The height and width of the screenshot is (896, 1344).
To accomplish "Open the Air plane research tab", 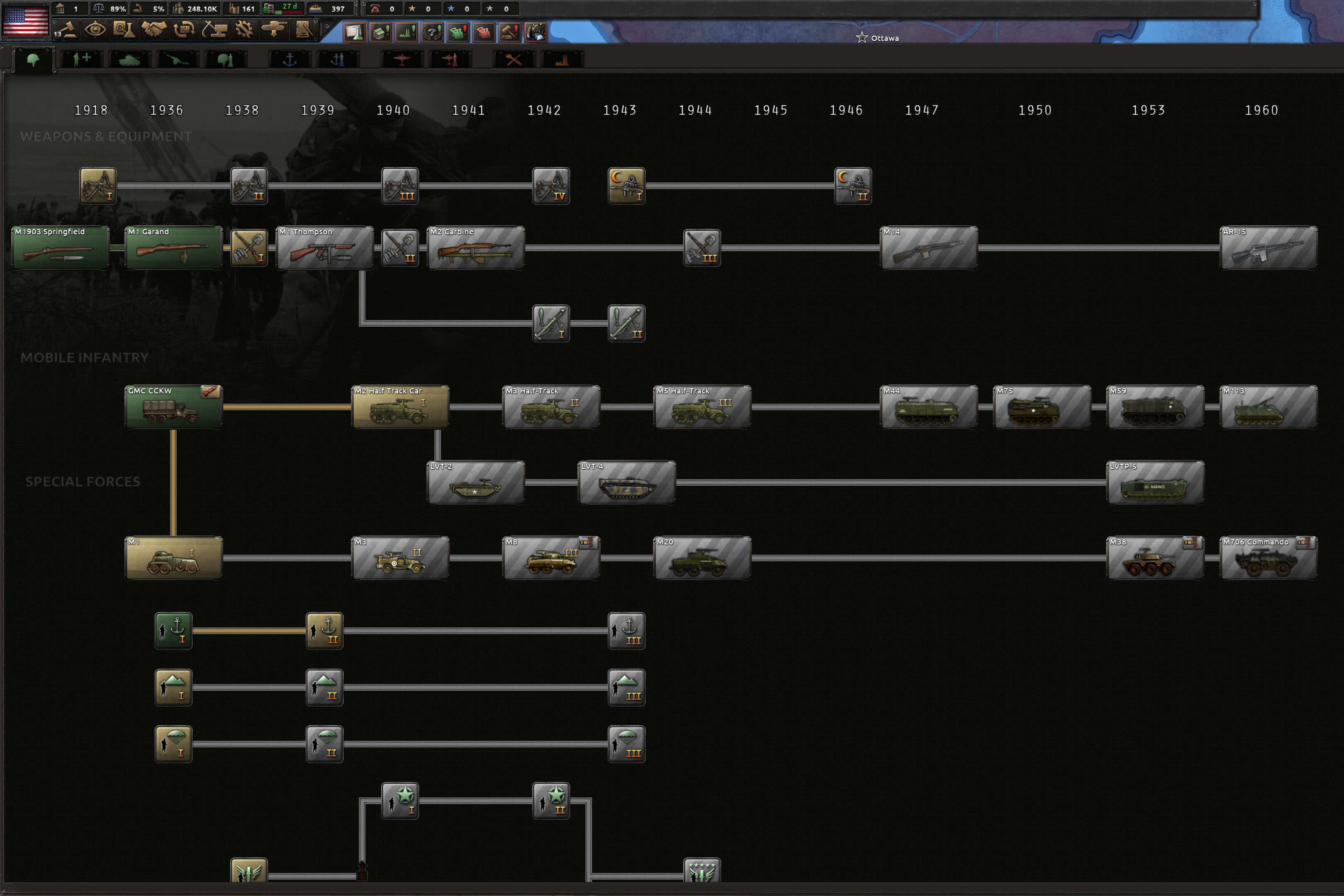I will (402, 59).
